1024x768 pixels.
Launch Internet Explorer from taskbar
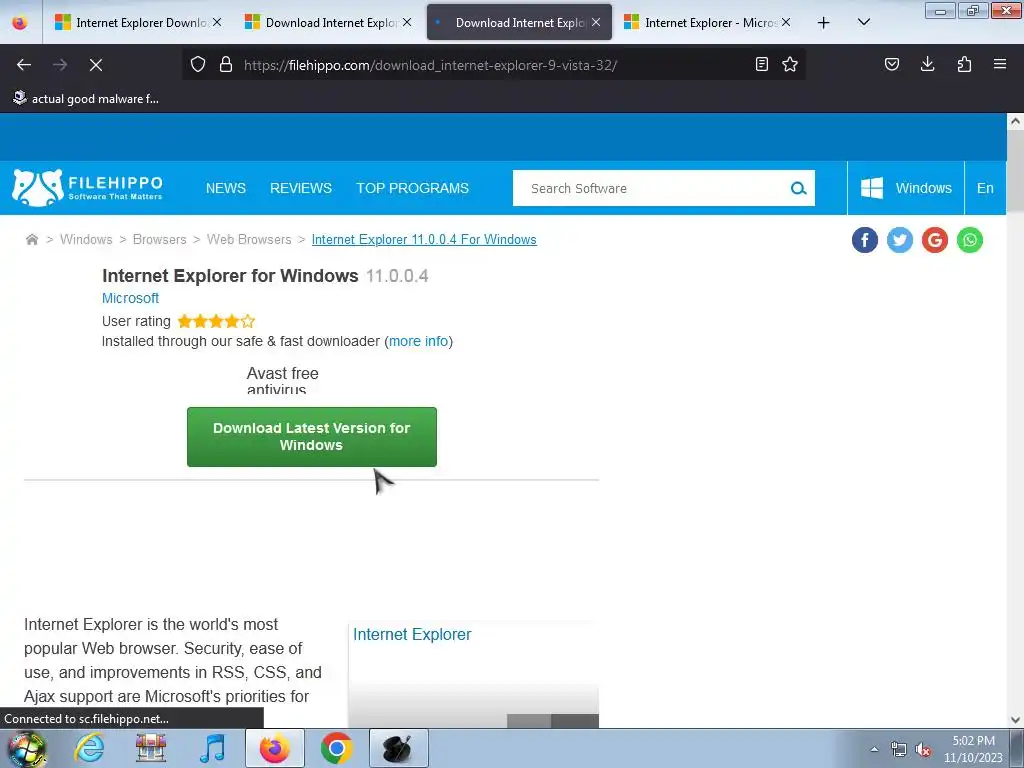point(89,748)
